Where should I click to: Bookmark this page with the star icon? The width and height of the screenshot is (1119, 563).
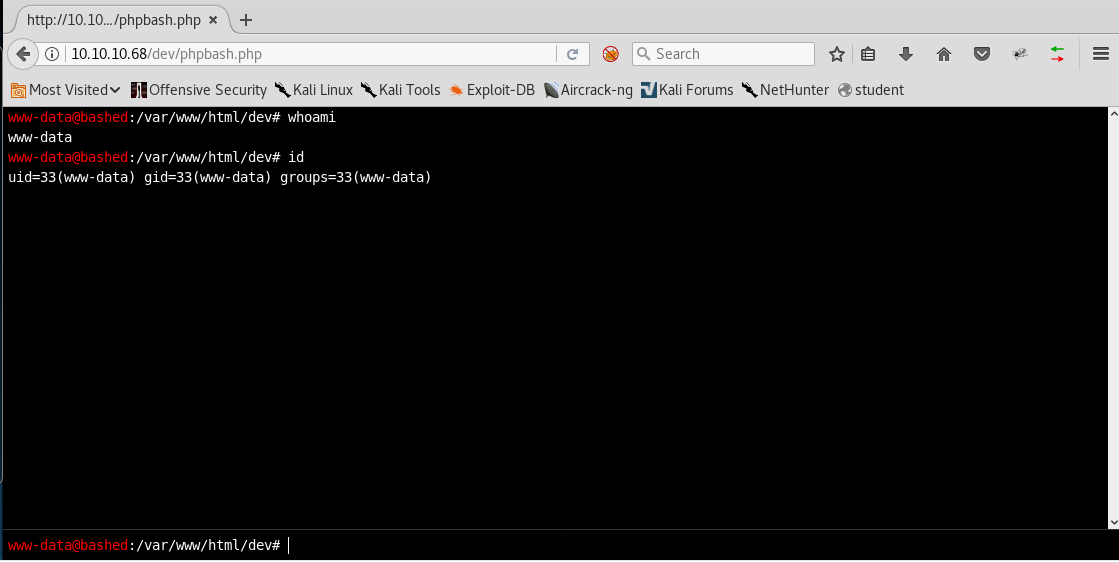[x=837, y=54]
